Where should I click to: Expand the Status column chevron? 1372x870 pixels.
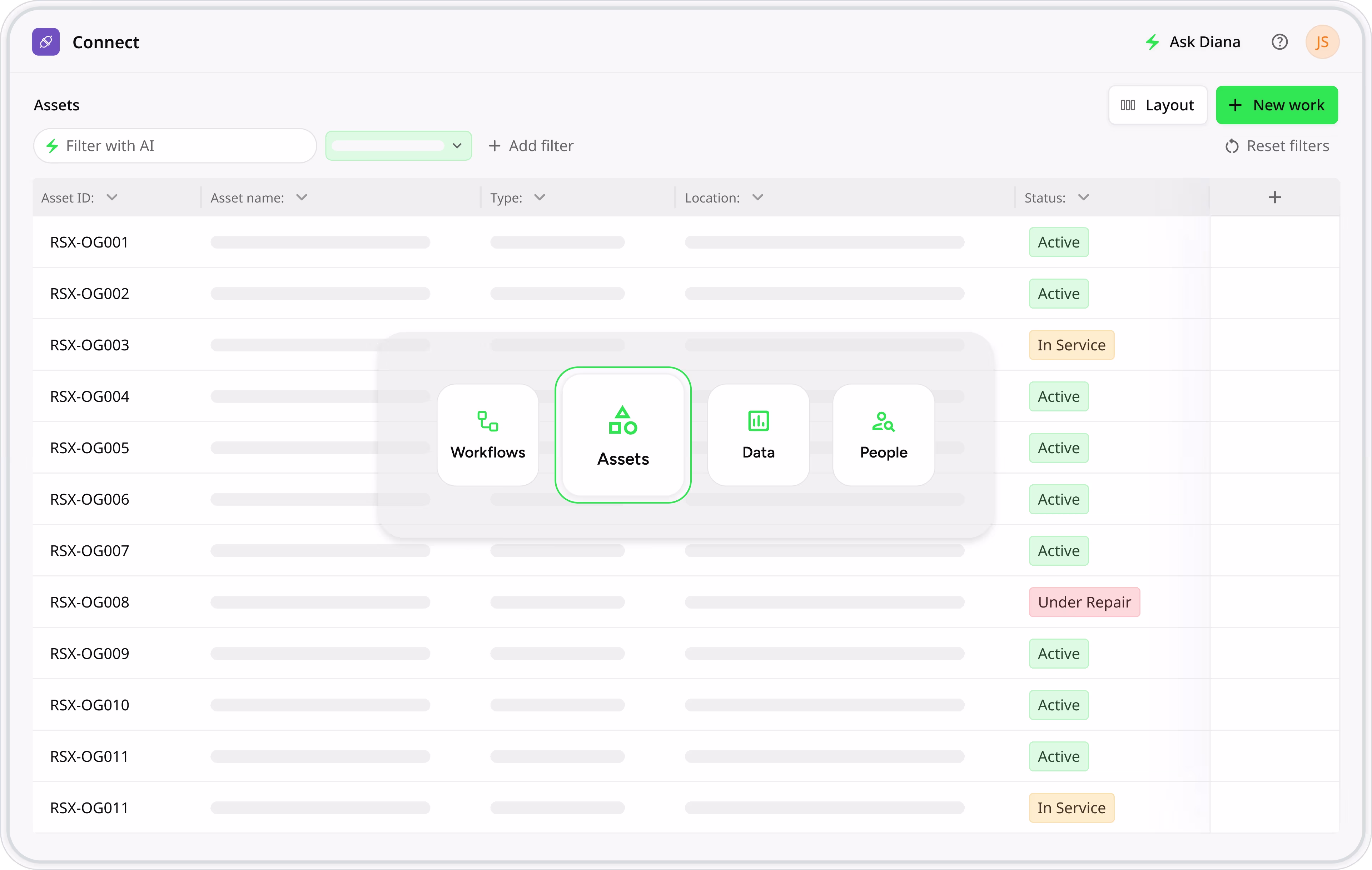(x=1083, y=197)
